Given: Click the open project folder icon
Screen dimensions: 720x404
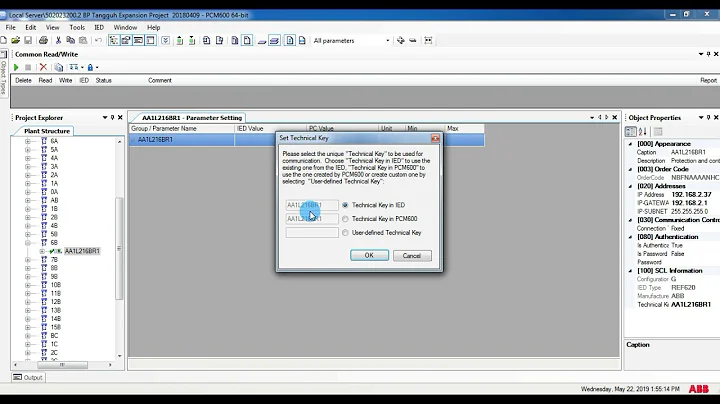Looking at the screenshot, I should [16, 40].
